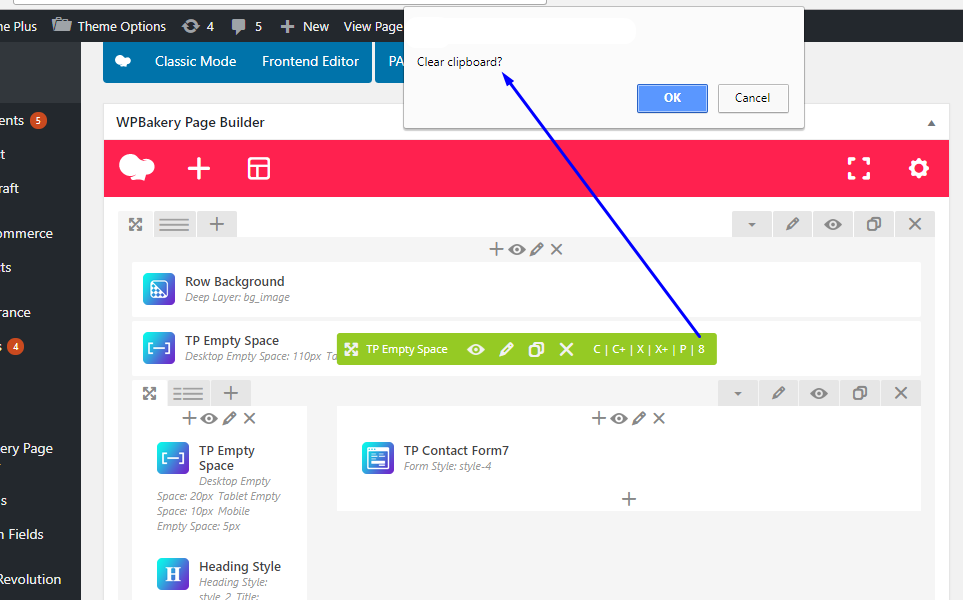Add column to the first row
The image size is (963, 600).
coord(216,224)
